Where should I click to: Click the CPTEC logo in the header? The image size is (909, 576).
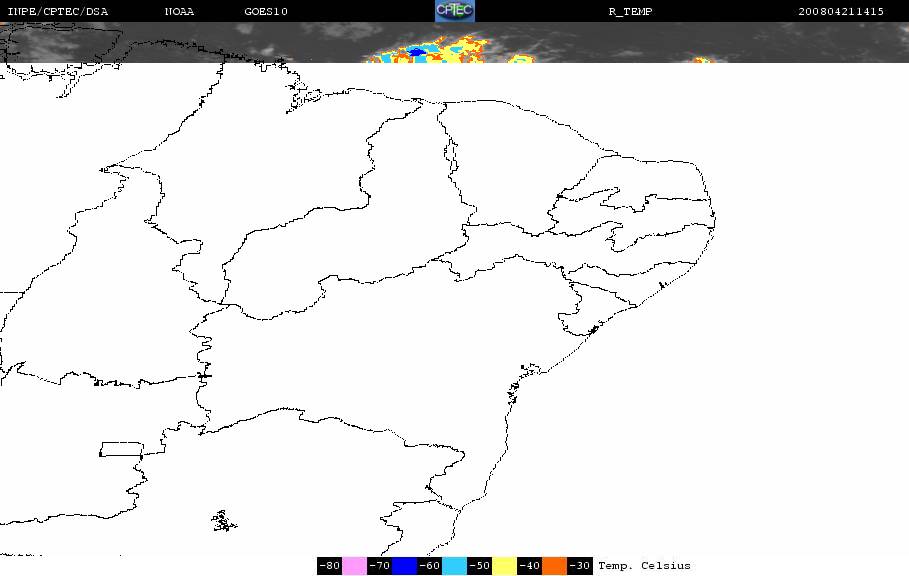pyautogui.click(x=454, y=11)
